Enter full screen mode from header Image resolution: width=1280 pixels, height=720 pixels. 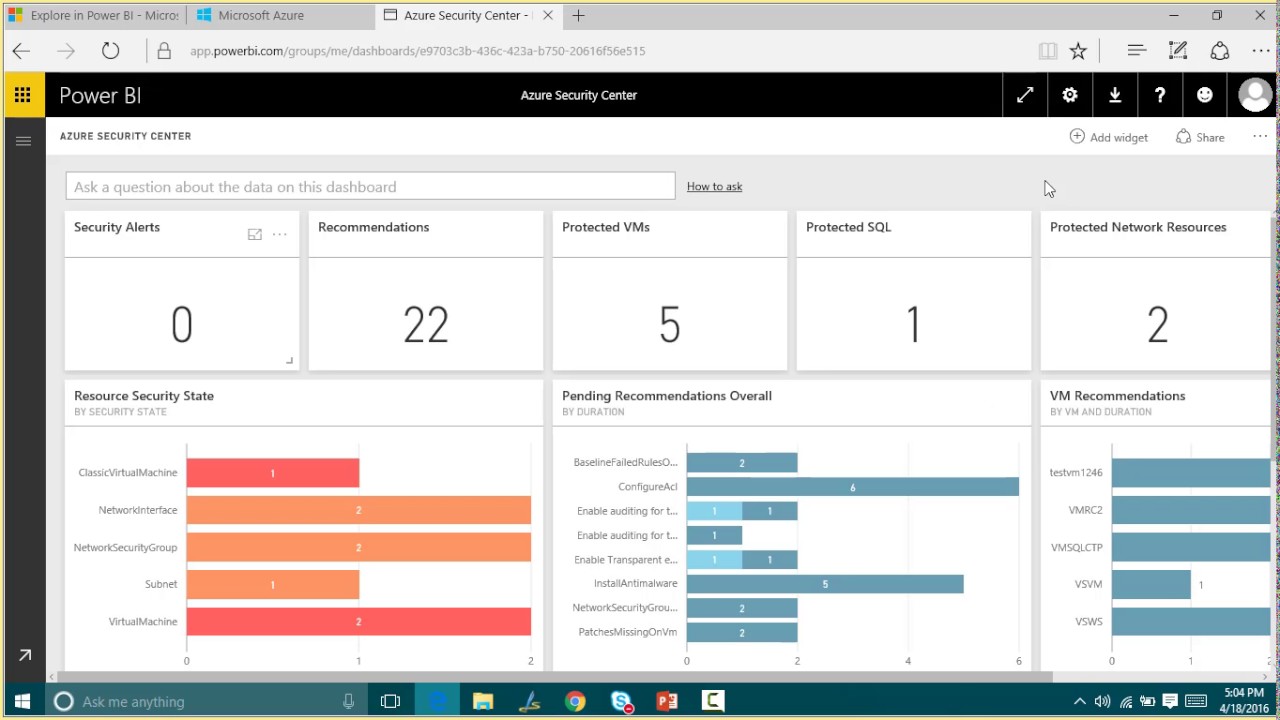click(x=1025, y=95)
